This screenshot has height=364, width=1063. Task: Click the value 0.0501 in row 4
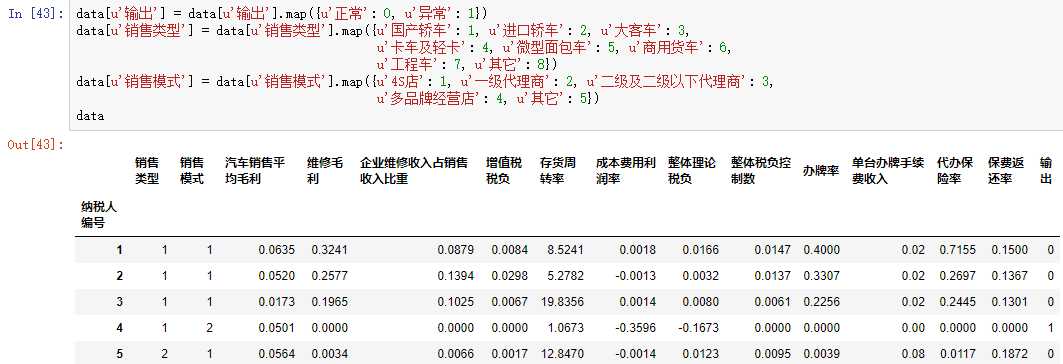pos(277,328)
